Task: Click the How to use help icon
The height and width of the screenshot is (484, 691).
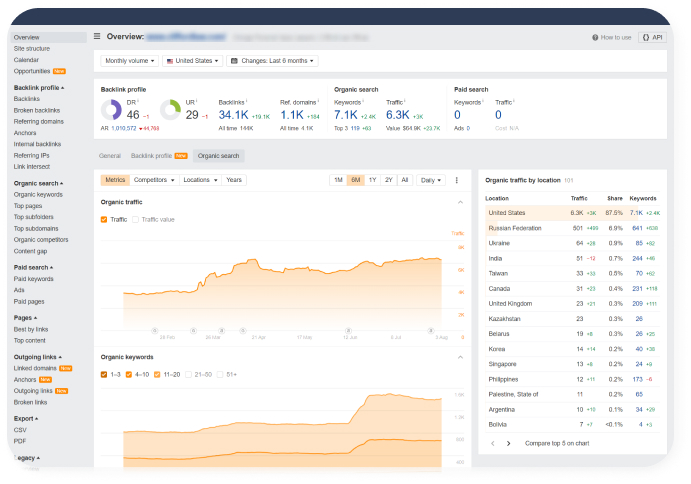Action: (x=596, y=37)
